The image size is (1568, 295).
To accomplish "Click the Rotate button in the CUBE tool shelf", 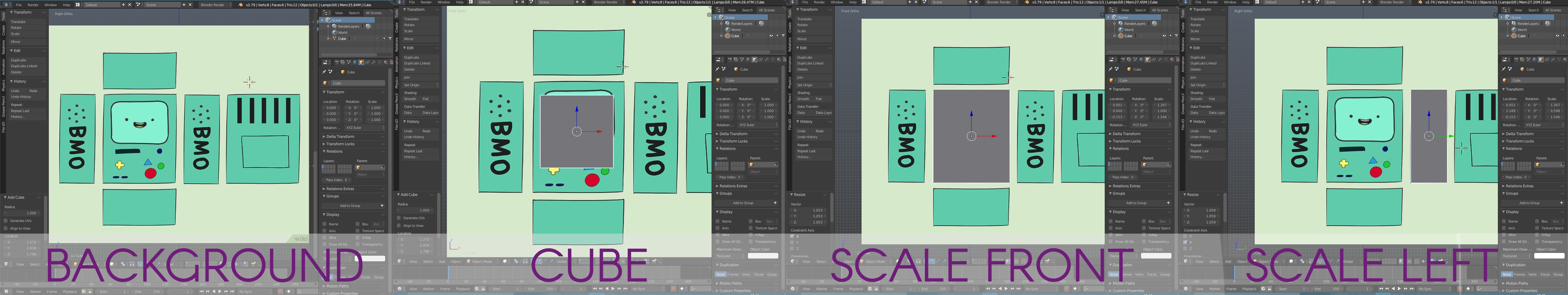I will tap(420, 25).
